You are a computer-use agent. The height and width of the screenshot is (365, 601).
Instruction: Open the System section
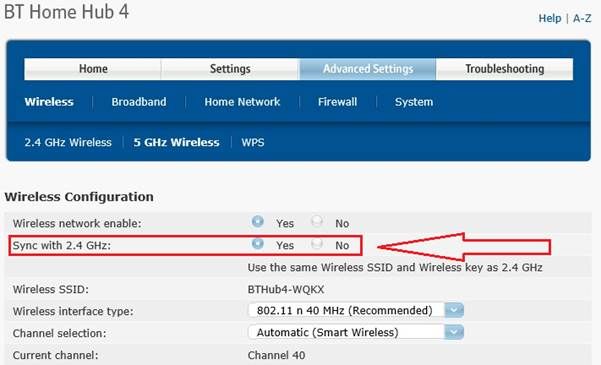(414, 102)
